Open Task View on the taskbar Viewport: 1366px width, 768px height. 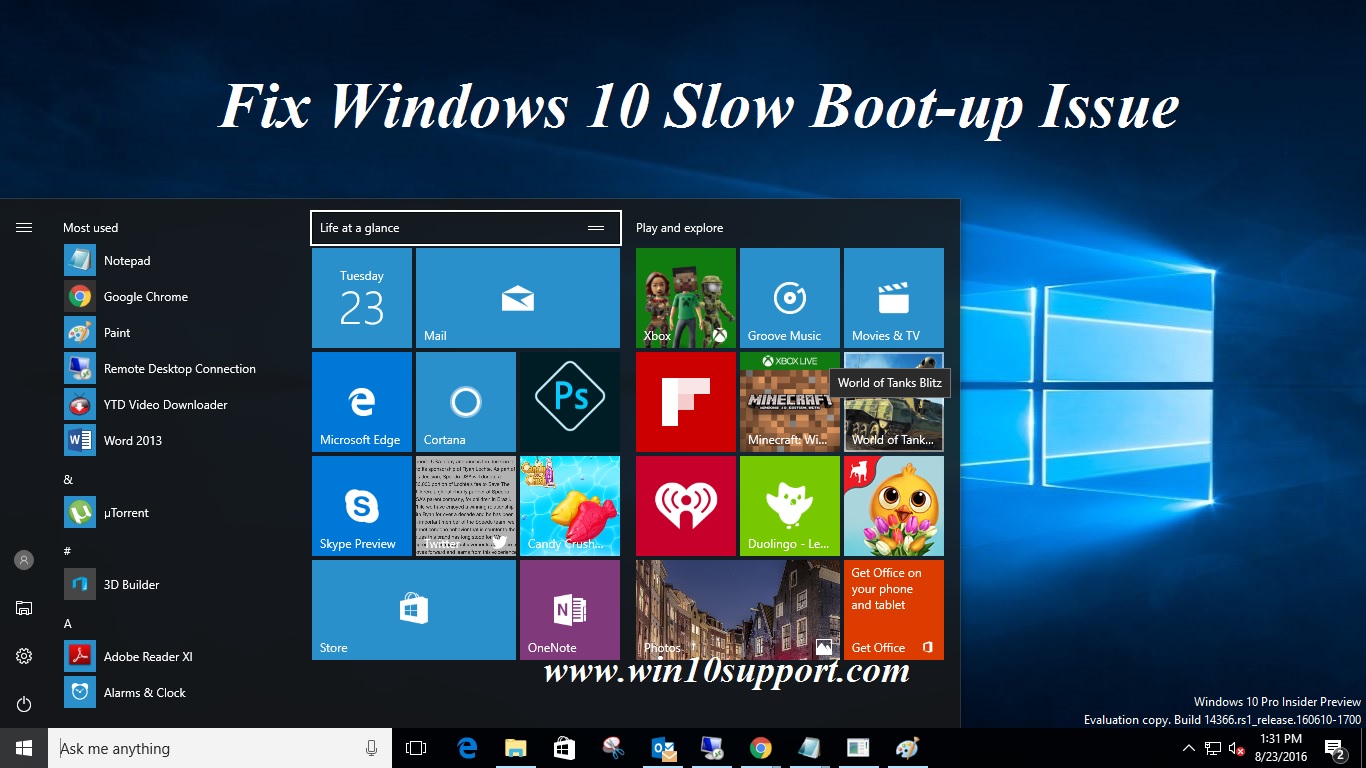coord(416,748)
